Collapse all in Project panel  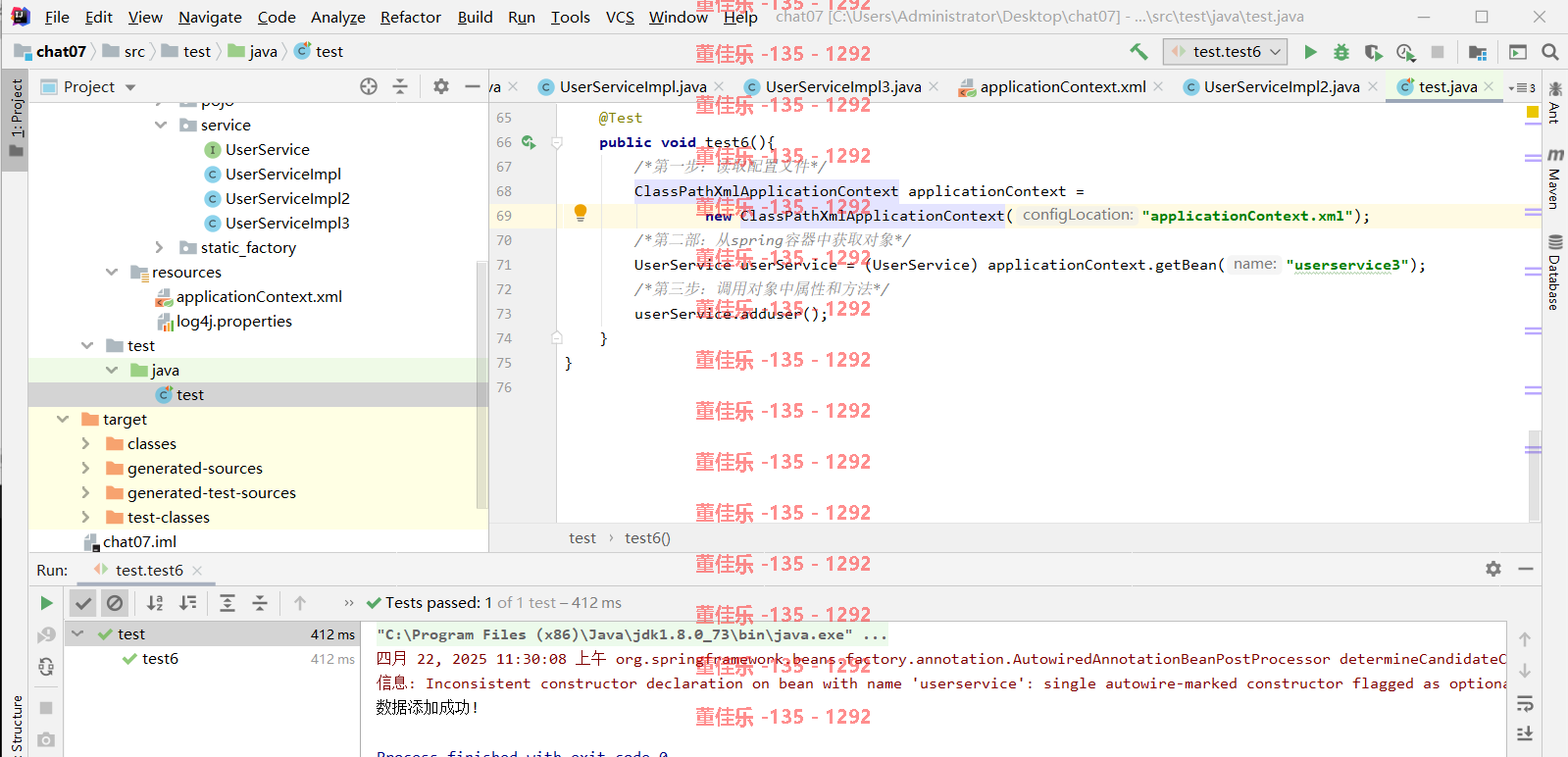[x=400, y=86]
